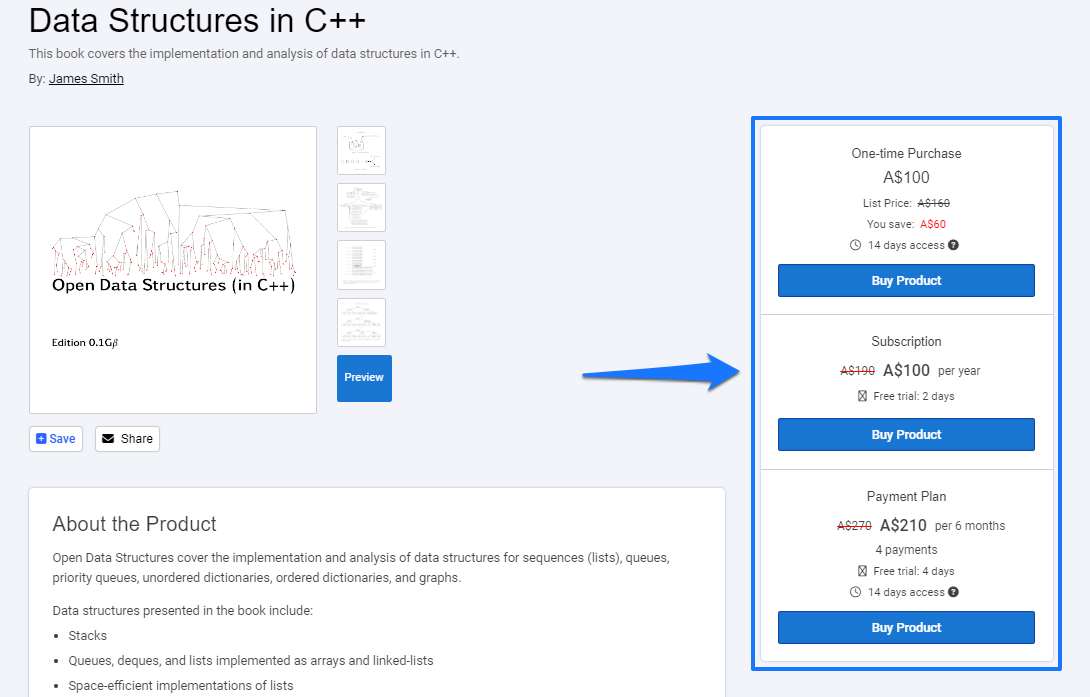Select the first preview thumbnail
Viewport: 1090px width, 697px height.
tap(361, 150)
